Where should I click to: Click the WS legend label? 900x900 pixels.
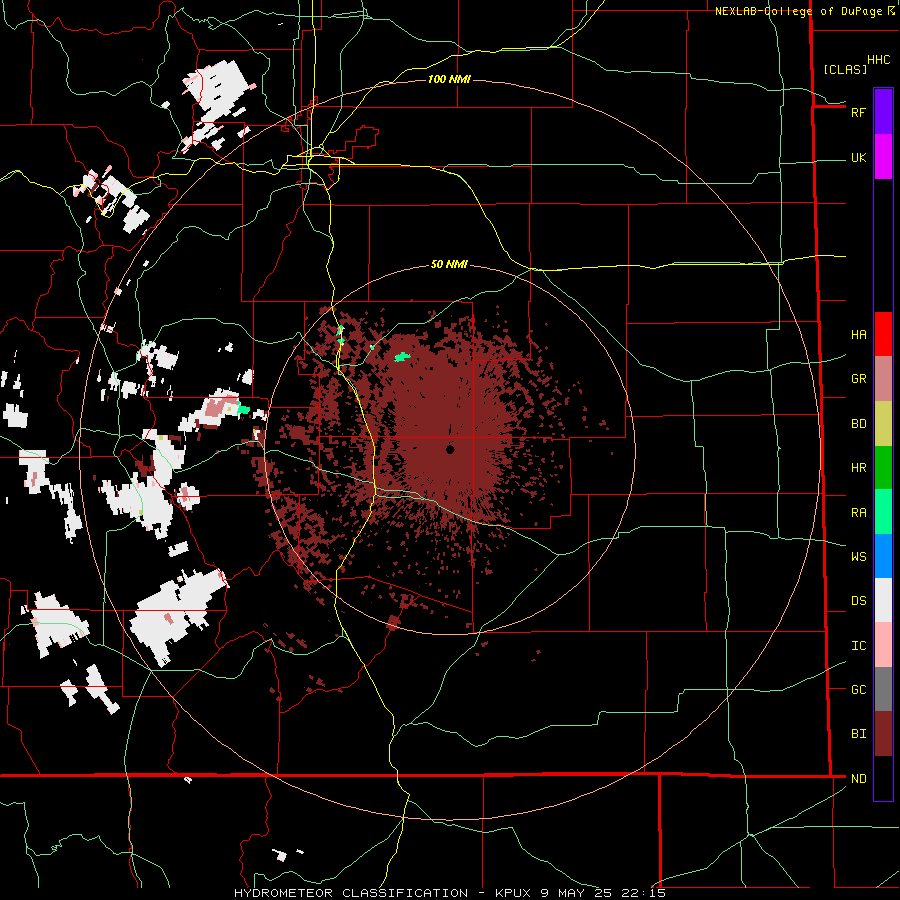[858, 557]
